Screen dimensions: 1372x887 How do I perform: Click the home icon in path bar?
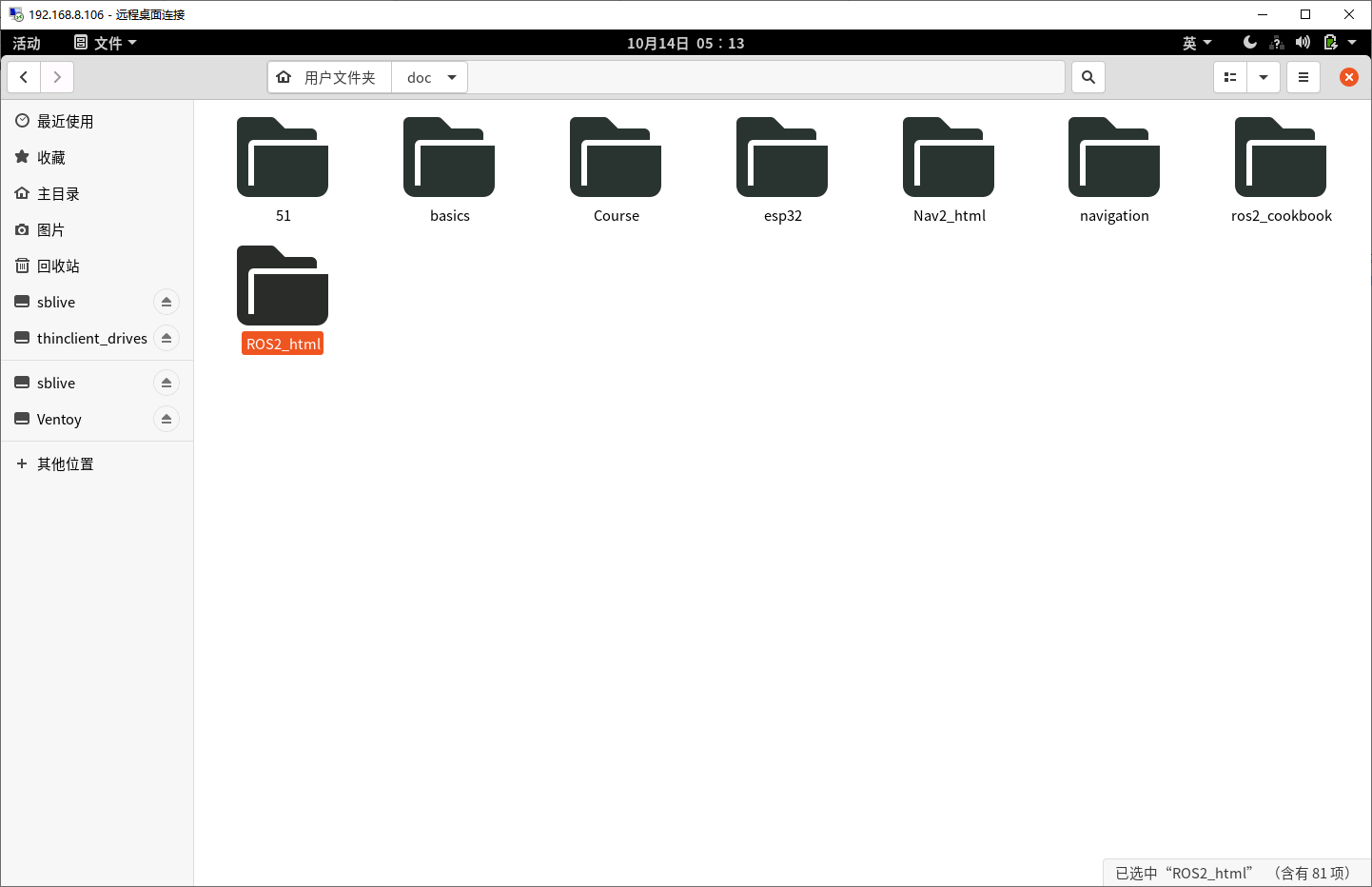284,77
